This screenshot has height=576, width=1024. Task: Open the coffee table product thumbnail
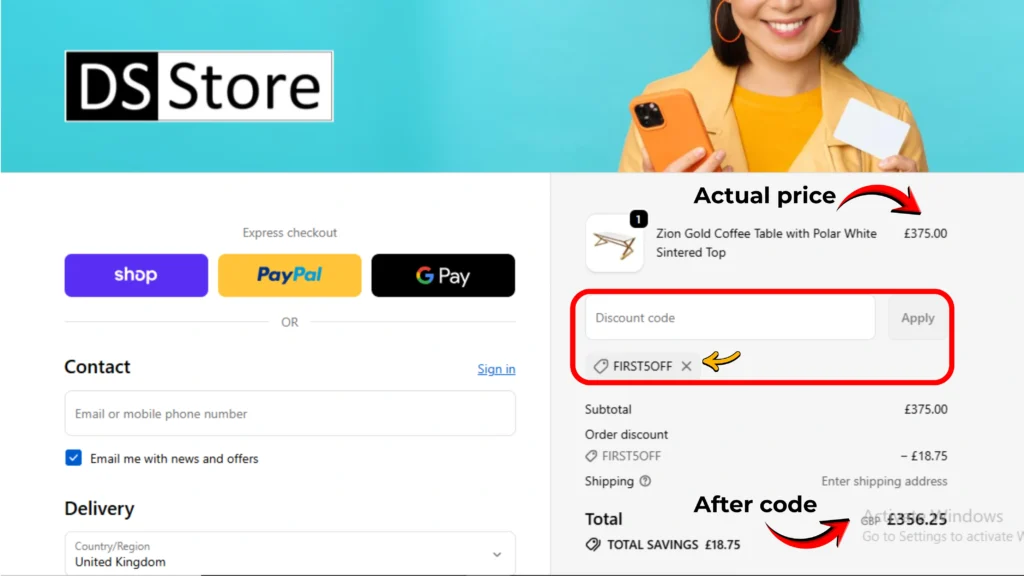coord(615,244)
